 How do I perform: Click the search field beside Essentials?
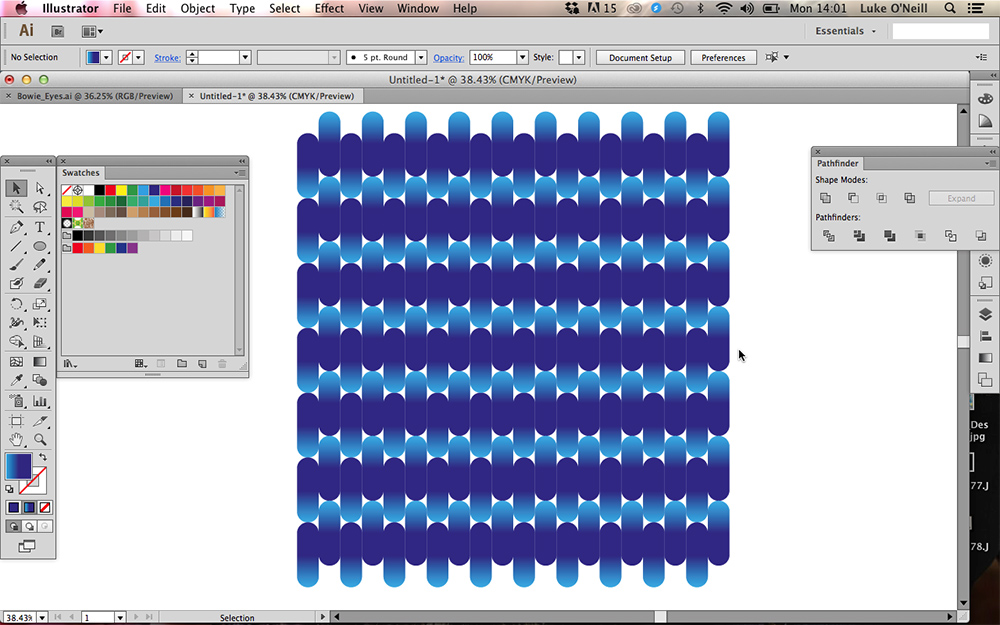pos(940,31)
